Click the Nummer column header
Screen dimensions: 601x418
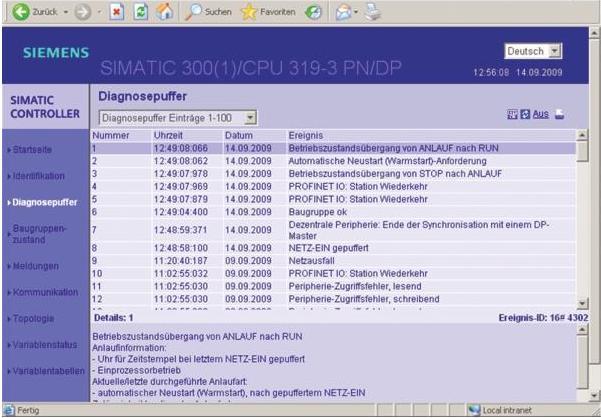click(x=111, y=136)
